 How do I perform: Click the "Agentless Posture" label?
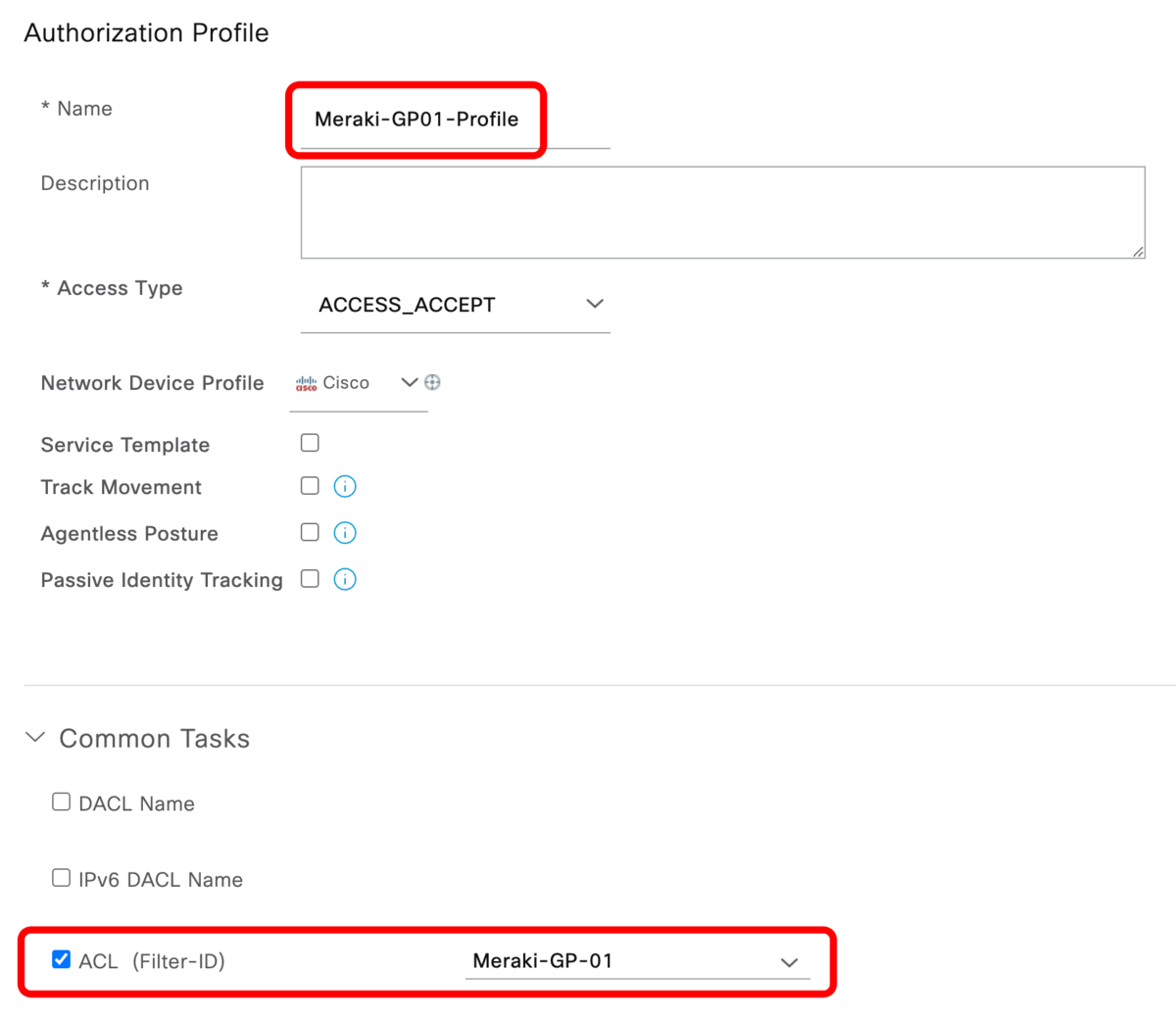(129, 534)
